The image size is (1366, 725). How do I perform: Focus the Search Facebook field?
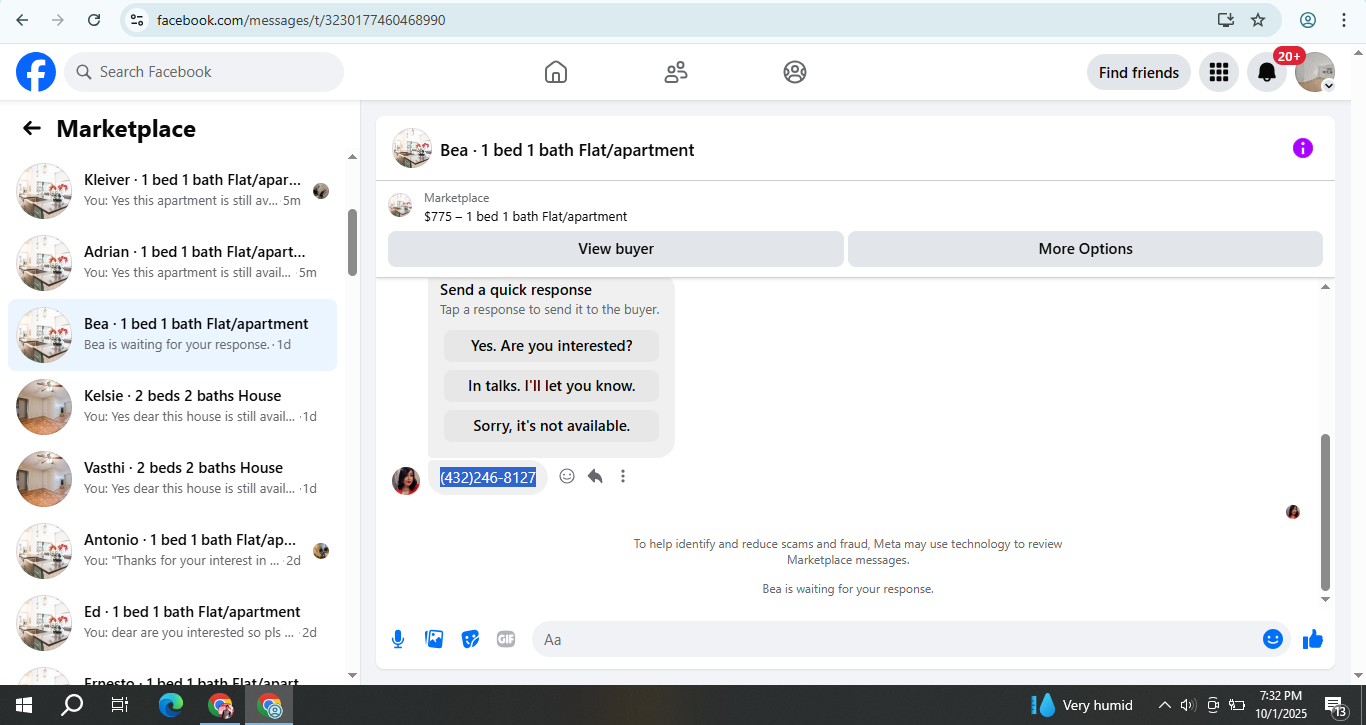(204, 72)
